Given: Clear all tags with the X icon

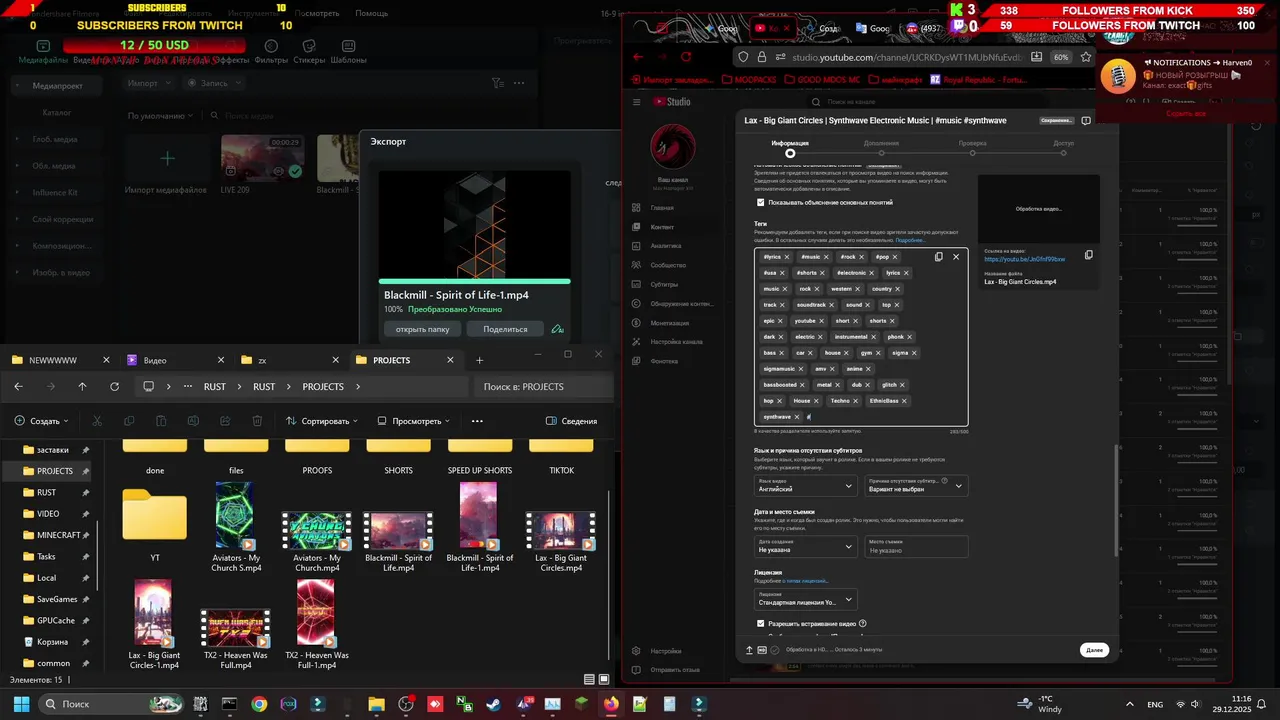Looking at the screenshot, I should (x=956, y=257).
